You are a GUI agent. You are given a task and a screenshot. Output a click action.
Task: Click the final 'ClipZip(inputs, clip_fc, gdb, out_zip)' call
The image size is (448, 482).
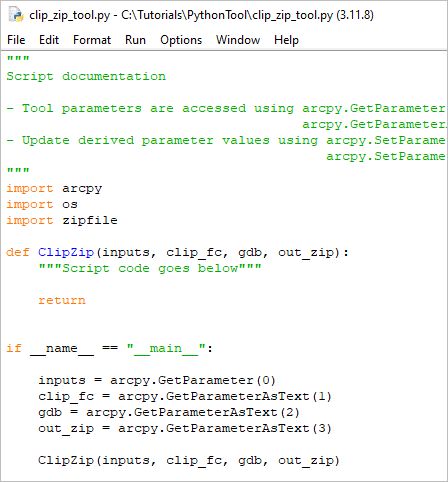tap(189, 461)
